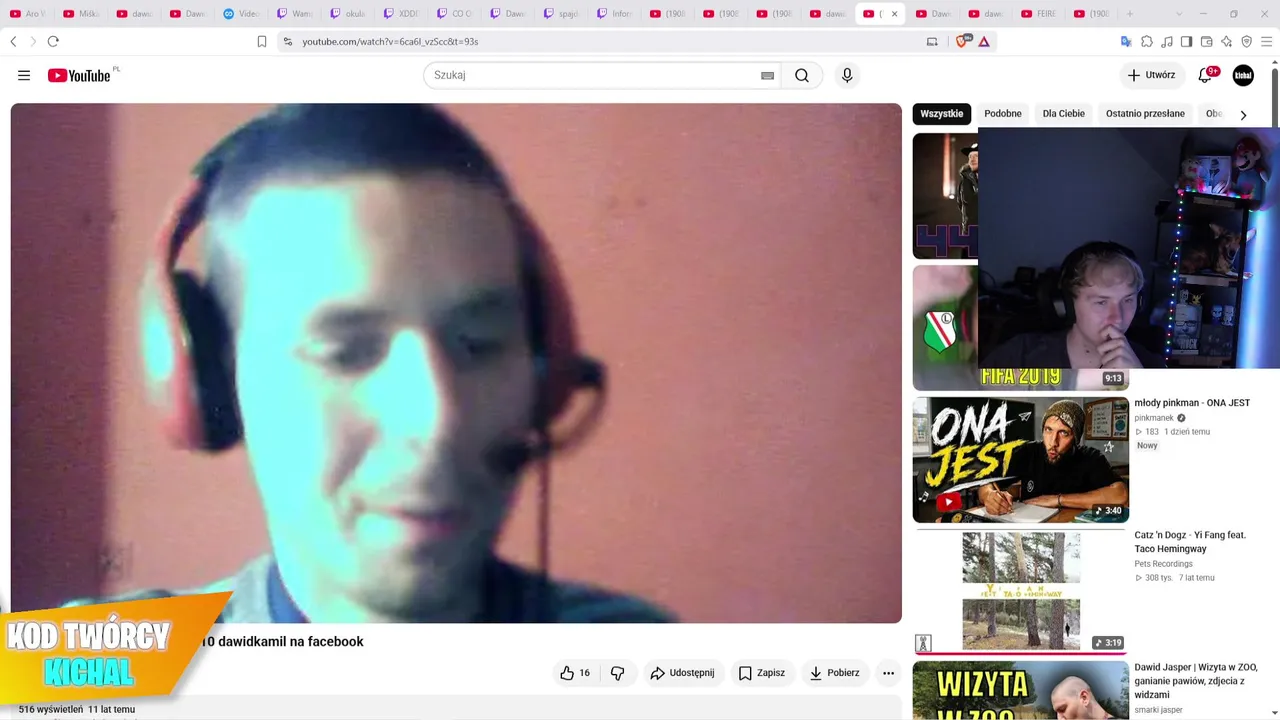The height and width of the screenshot is (720, 1280).
Task: Click the video title 'dawidkamil na facebook'
Action: [290, 642]
